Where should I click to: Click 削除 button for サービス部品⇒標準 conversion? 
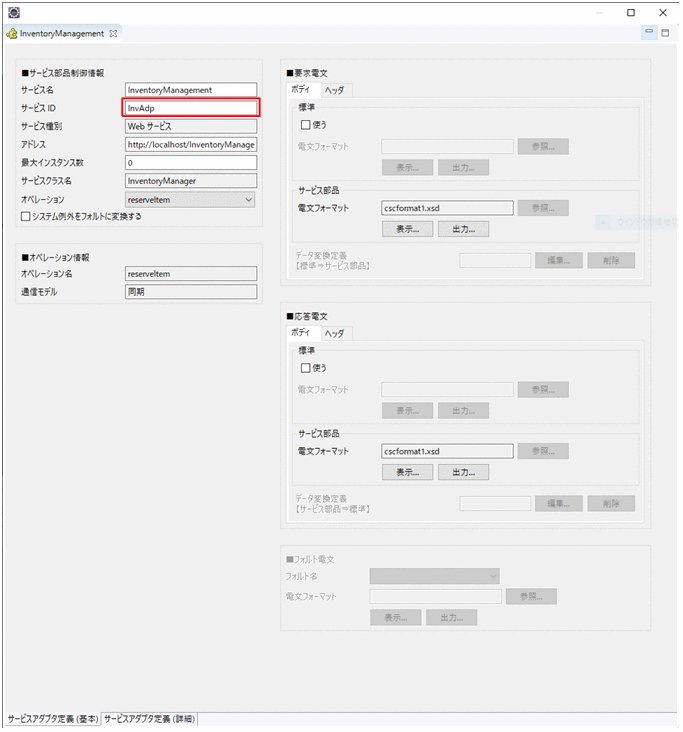(x=611, y=503)
